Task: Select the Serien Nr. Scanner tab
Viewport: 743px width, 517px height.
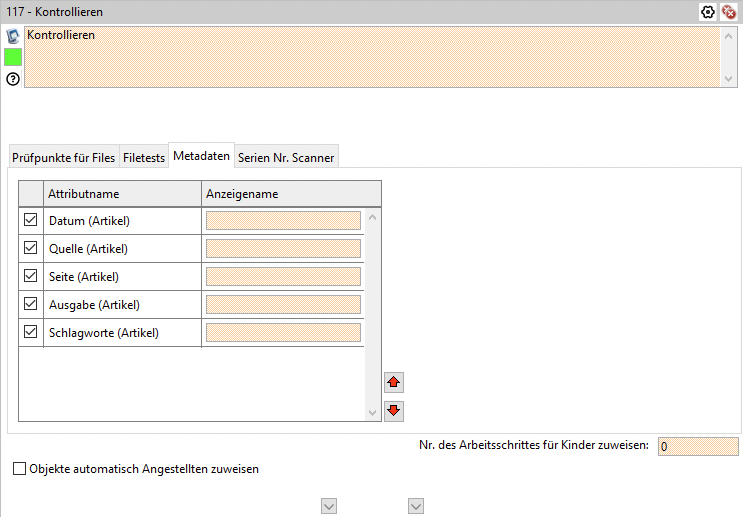Action: 286,156
